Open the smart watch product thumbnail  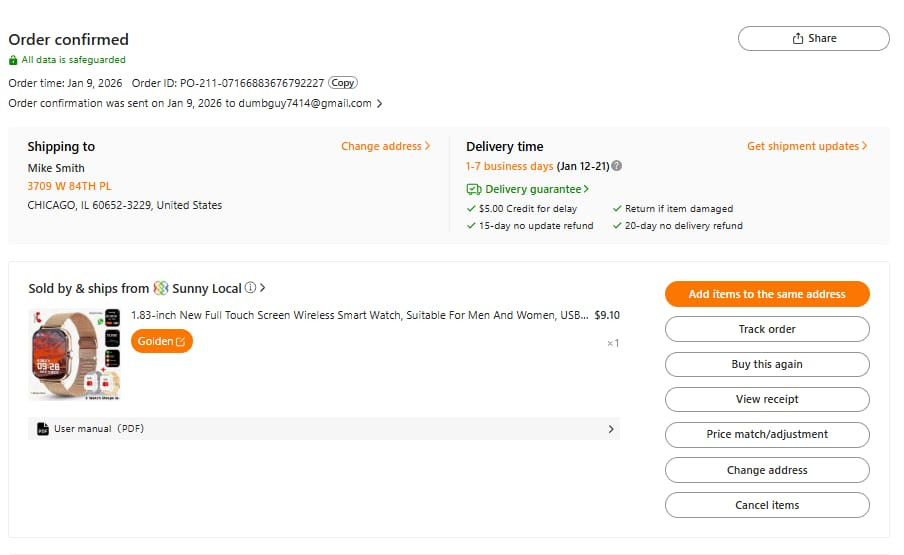[75, 355]
